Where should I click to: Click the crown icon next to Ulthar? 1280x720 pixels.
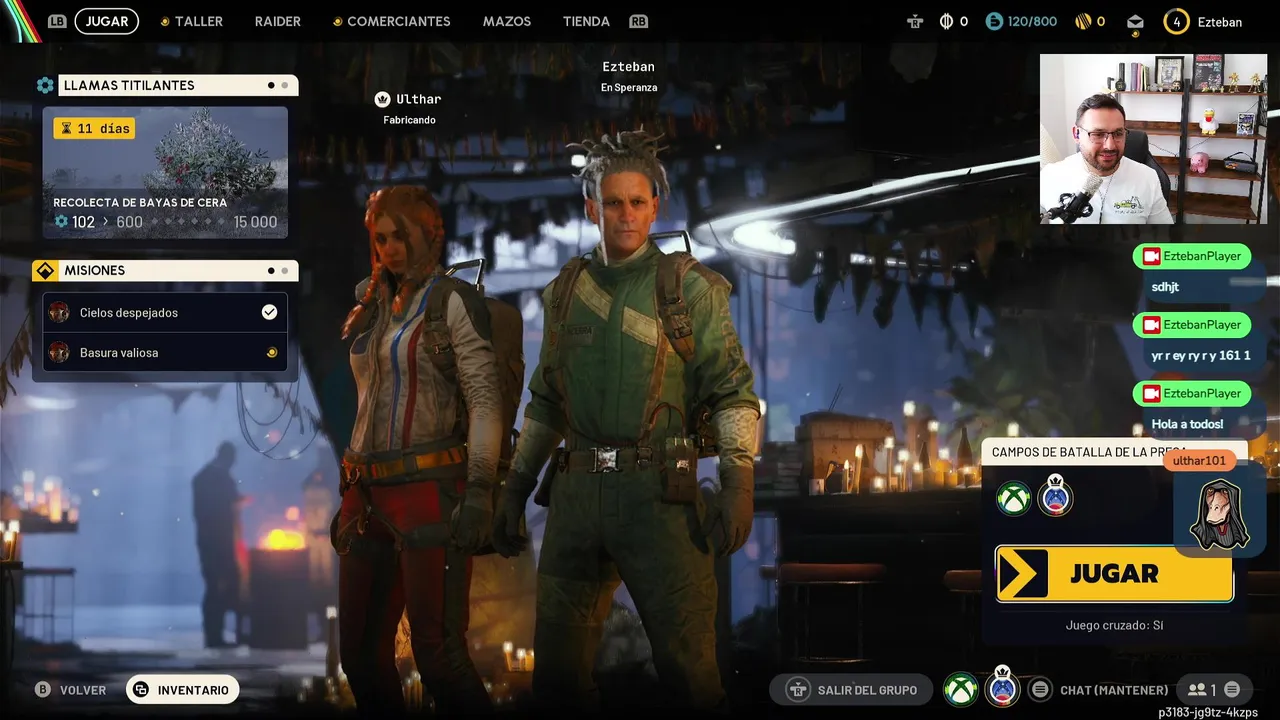(x=382, y=99)
